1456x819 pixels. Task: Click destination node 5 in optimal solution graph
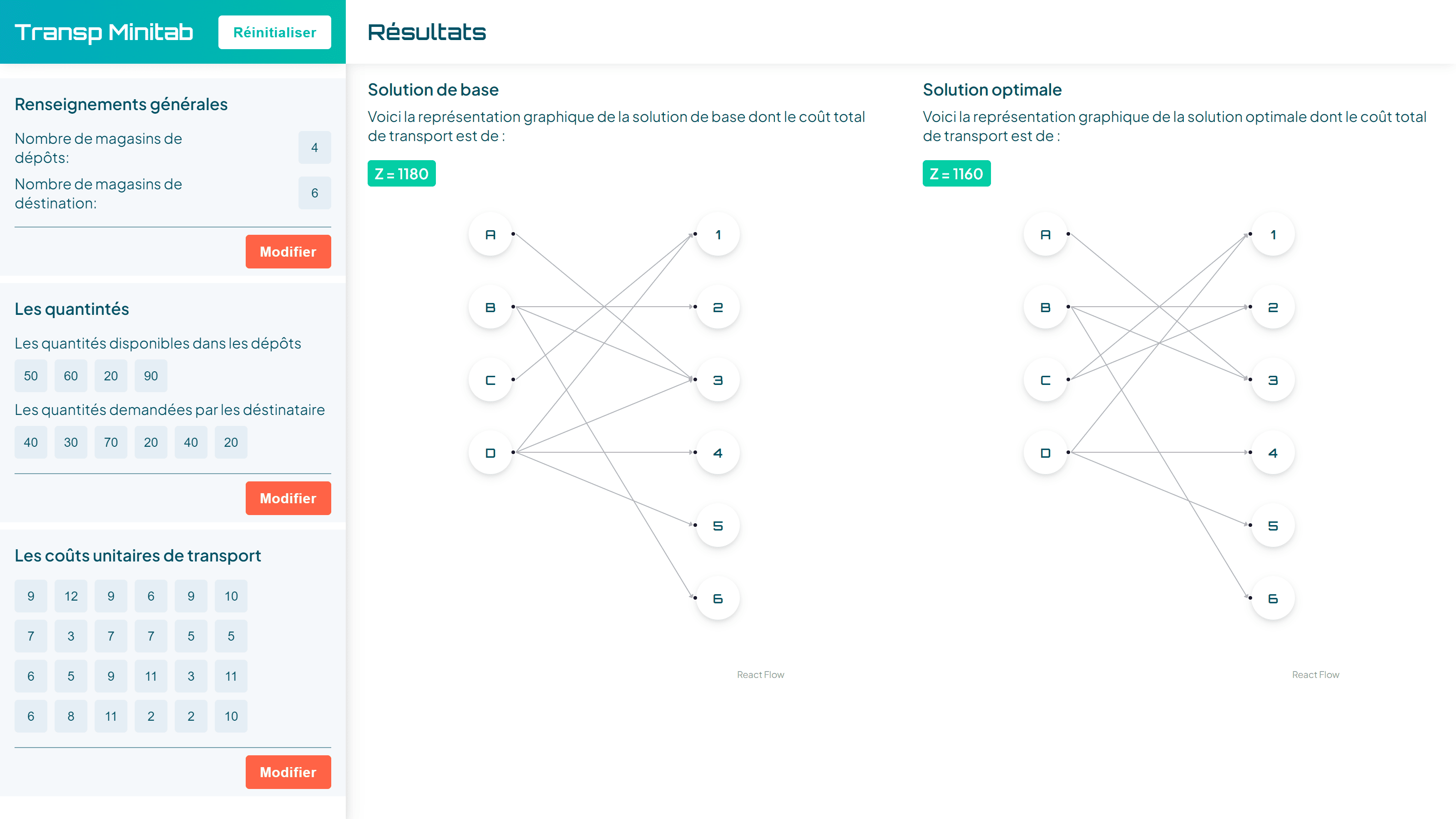pyautogui.click(x=1273, y=526)
